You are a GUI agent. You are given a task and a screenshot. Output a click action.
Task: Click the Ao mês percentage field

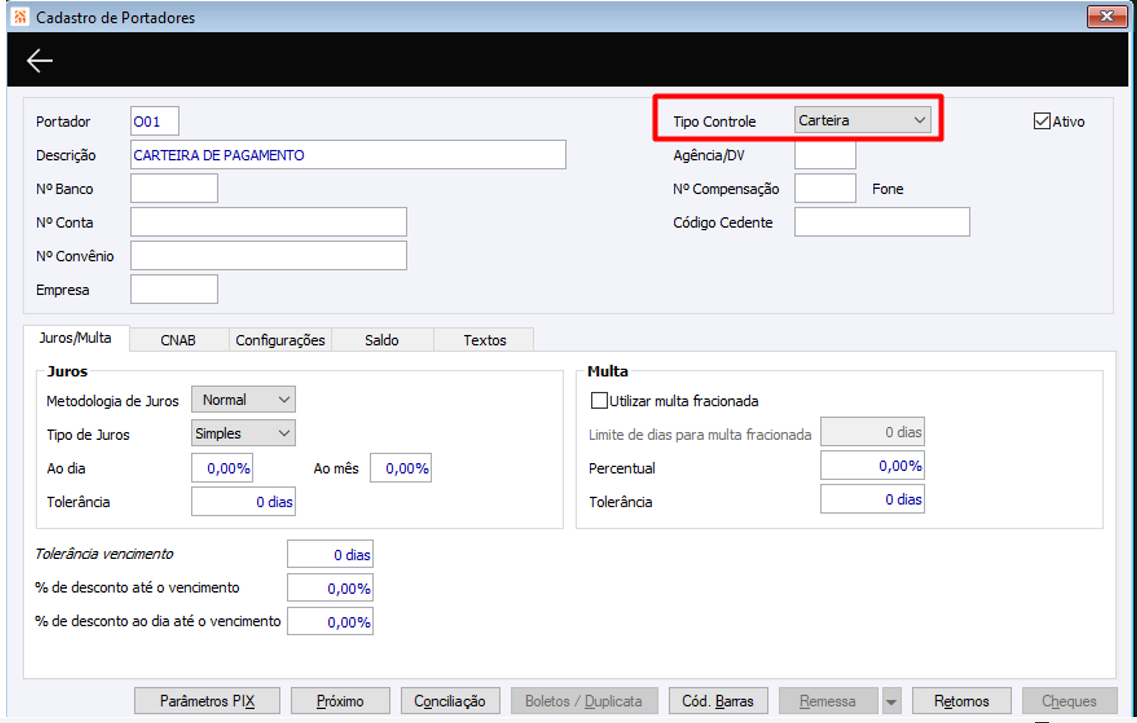[x=400, y=468]
